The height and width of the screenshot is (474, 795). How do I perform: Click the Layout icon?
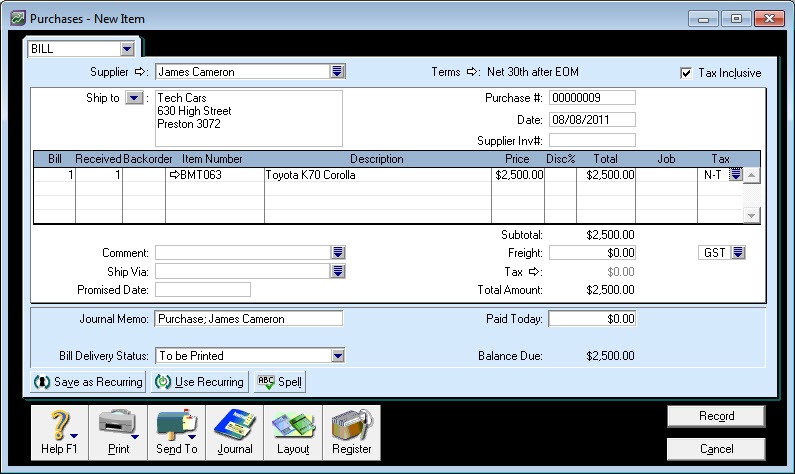293,432
